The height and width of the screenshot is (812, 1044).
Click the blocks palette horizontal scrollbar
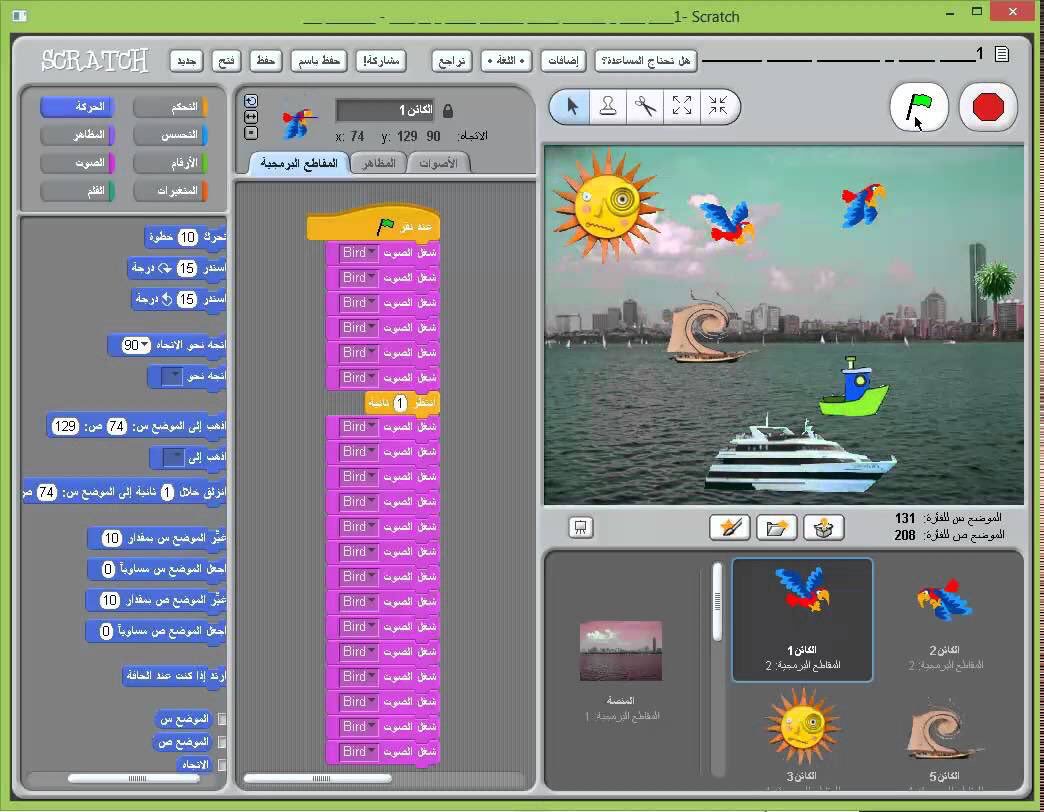(x=133, y=778)
